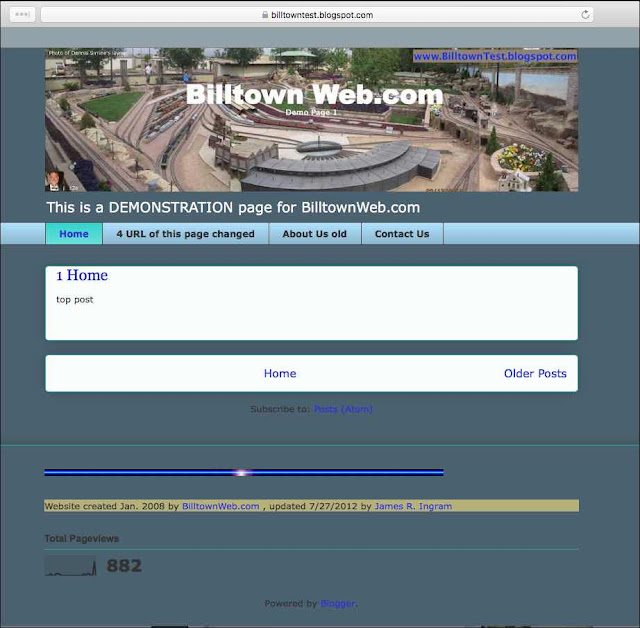Image resolution: width=640 pixels, height=628 pixels.
Task: Click the 'top post' text
Action: [x=75, y=300]
